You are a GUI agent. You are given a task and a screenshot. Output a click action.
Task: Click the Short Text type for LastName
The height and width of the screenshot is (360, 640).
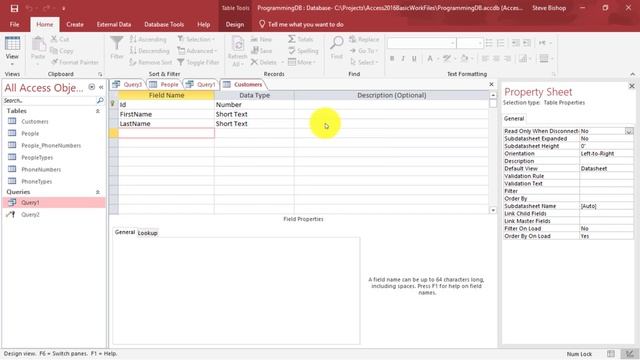pyautogui.click(x=254, y=124)
